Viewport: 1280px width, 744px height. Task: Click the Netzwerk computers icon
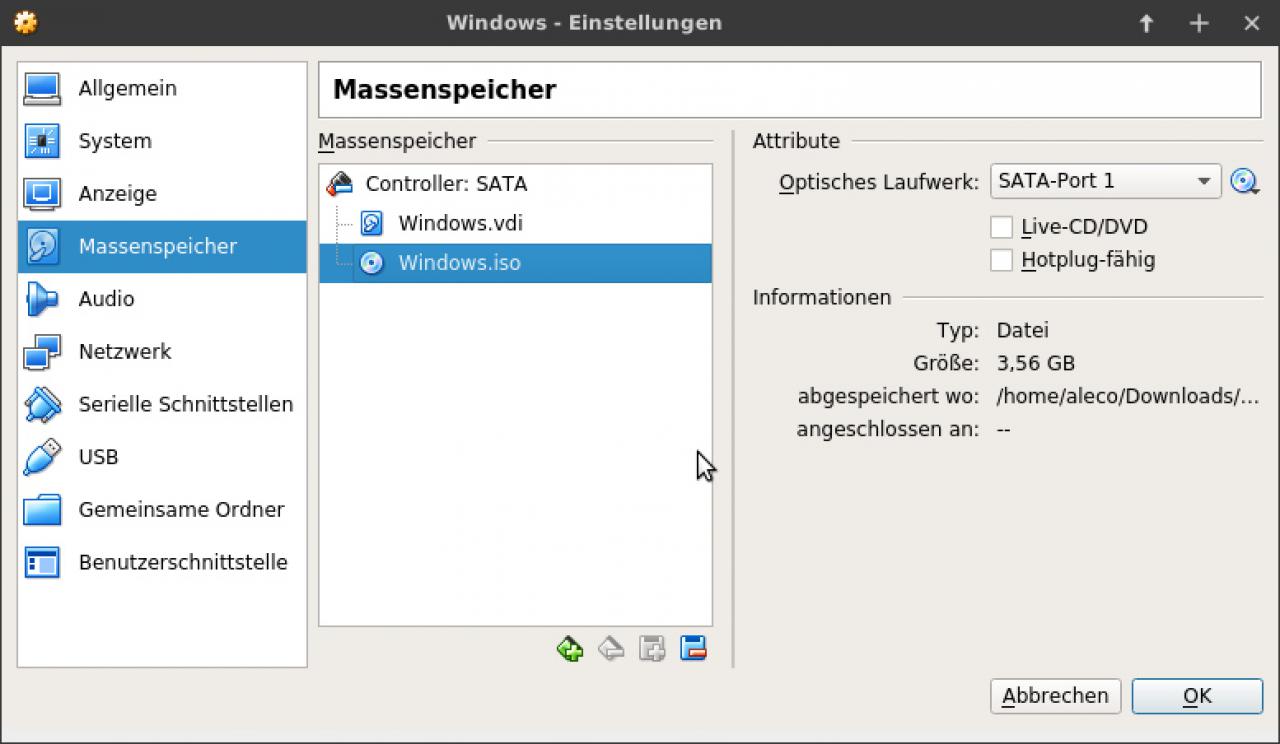43,352
